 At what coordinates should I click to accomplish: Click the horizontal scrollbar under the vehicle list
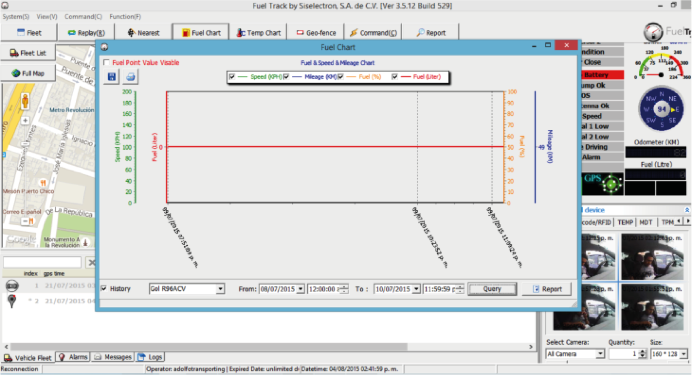(268, 347)
